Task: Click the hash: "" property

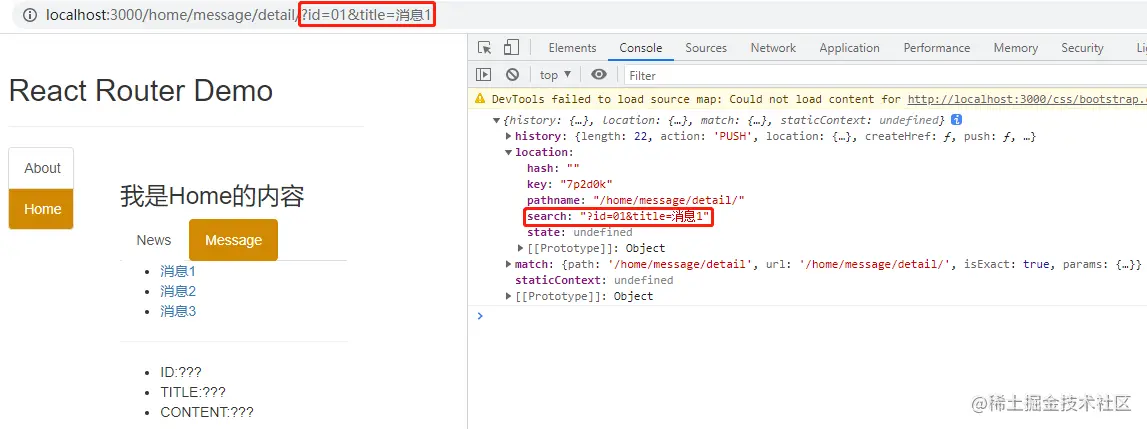Action: (x=553, y=168)
